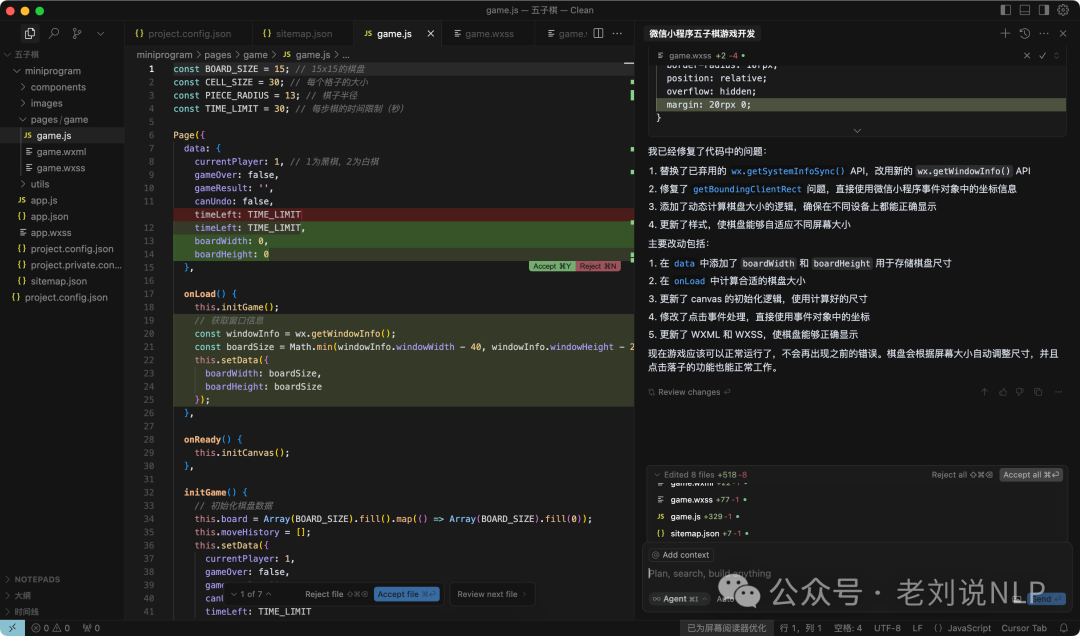Collapse the Edited 8 files list
This screenshot has height=636, width=1080.
click(x=657, y=475)
